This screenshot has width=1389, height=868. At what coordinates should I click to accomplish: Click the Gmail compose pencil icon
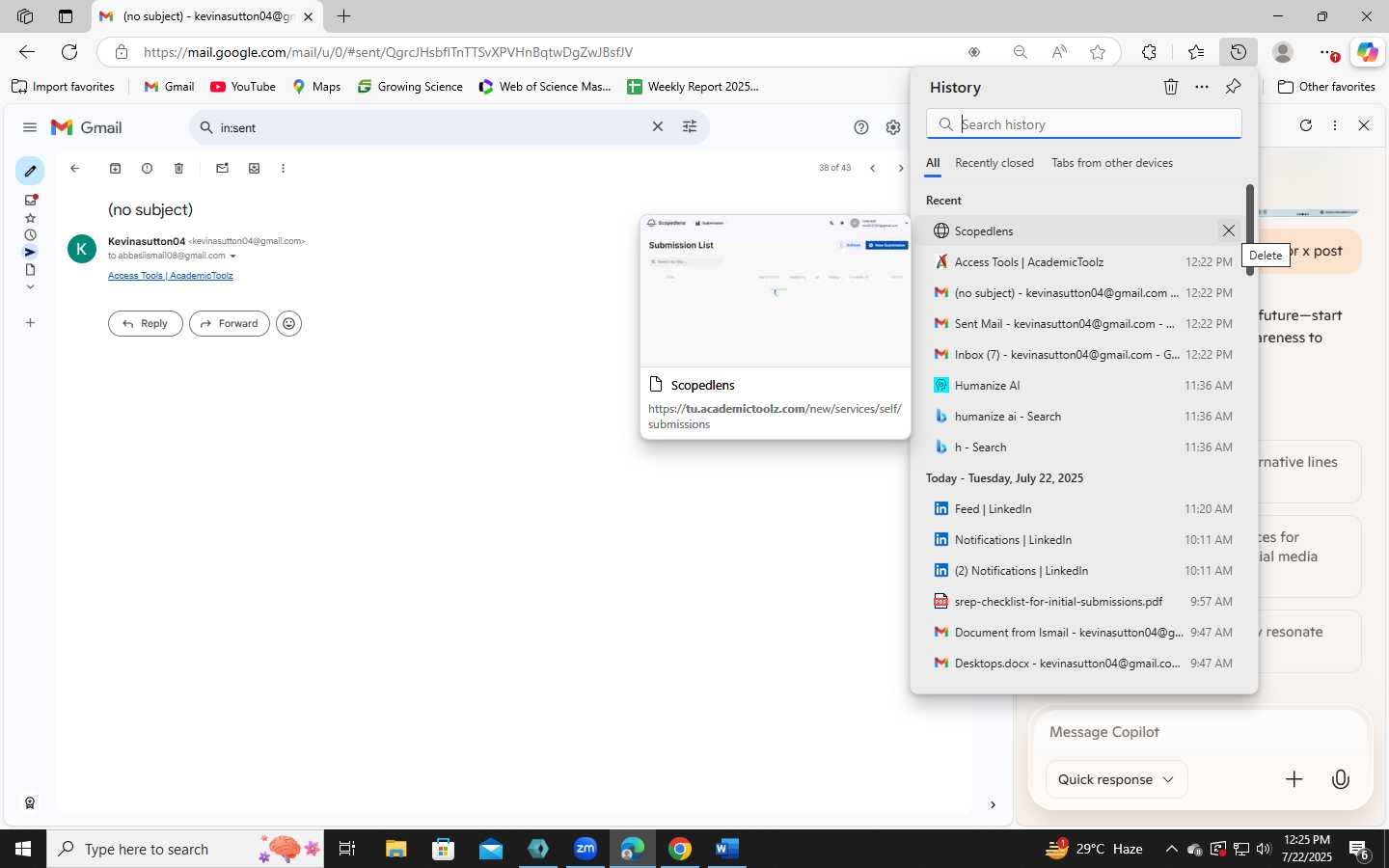tap(30, 171)
